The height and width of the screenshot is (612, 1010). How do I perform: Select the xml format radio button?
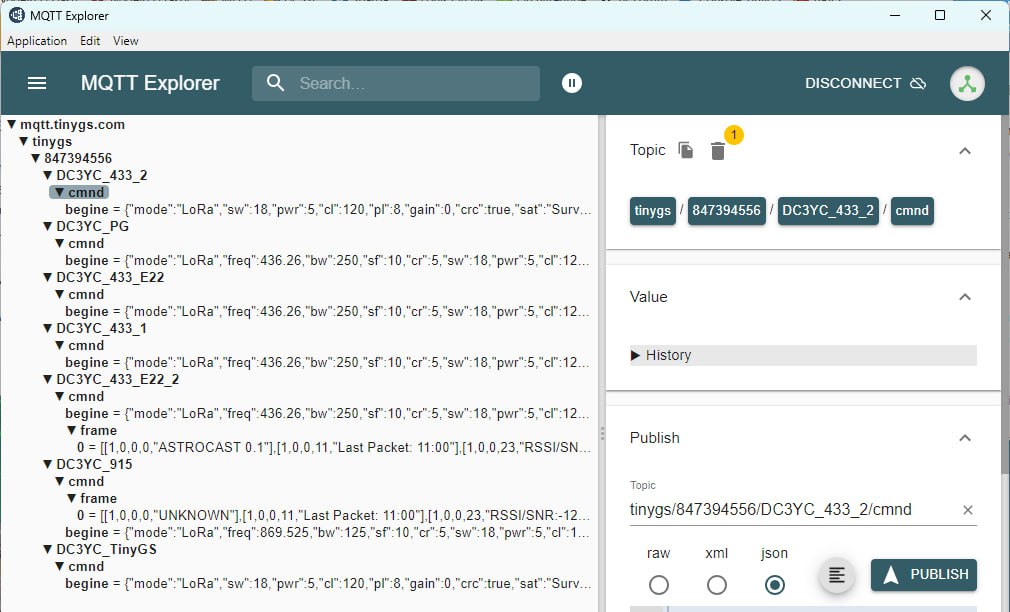(716, 585)
